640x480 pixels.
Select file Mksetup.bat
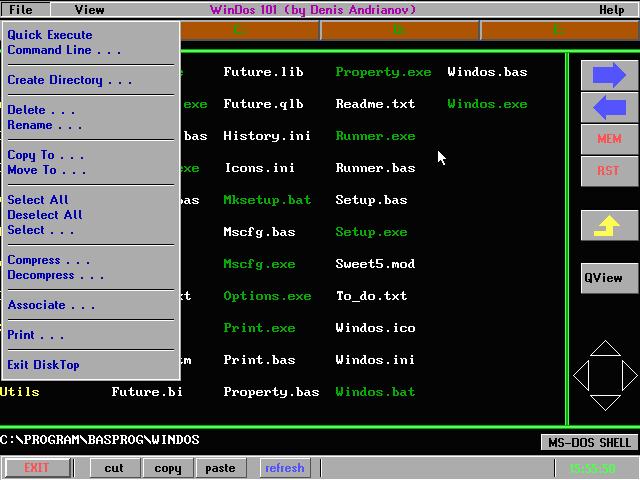coord(267,200)
